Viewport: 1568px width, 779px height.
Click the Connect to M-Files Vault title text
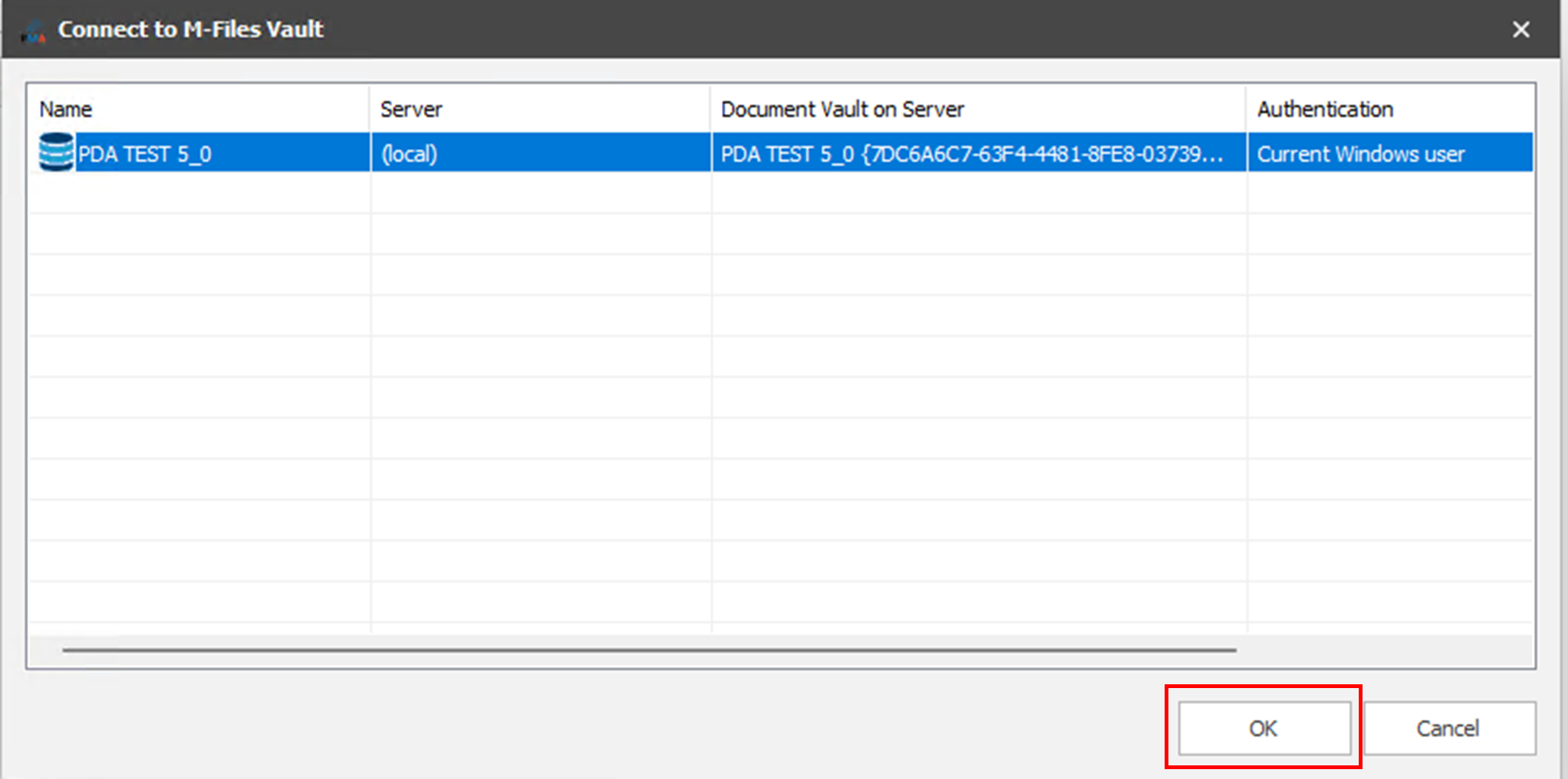click(191, 30)
